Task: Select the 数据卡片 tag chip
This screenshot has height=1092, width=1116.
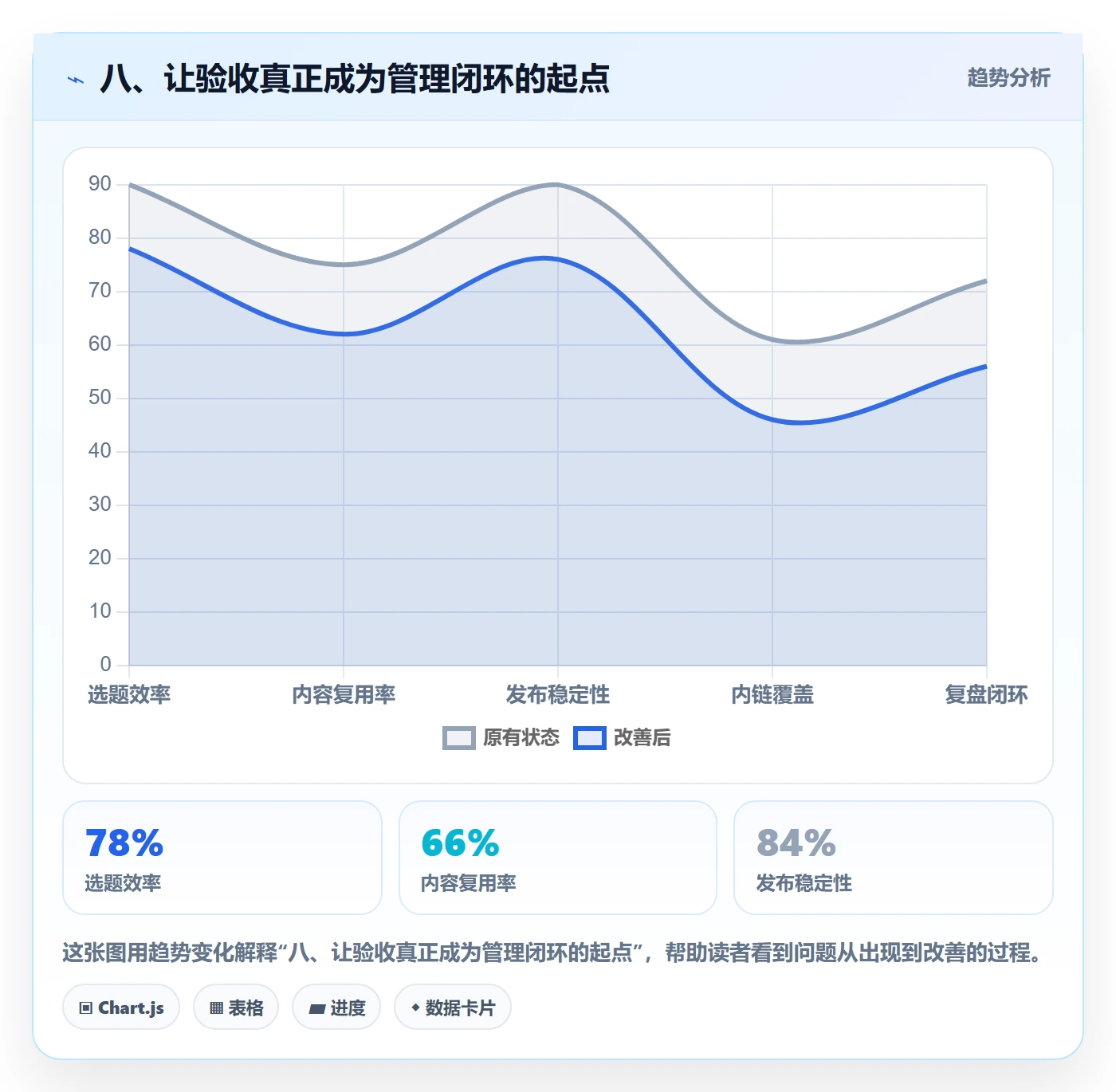Action: tap(453, 1008)
